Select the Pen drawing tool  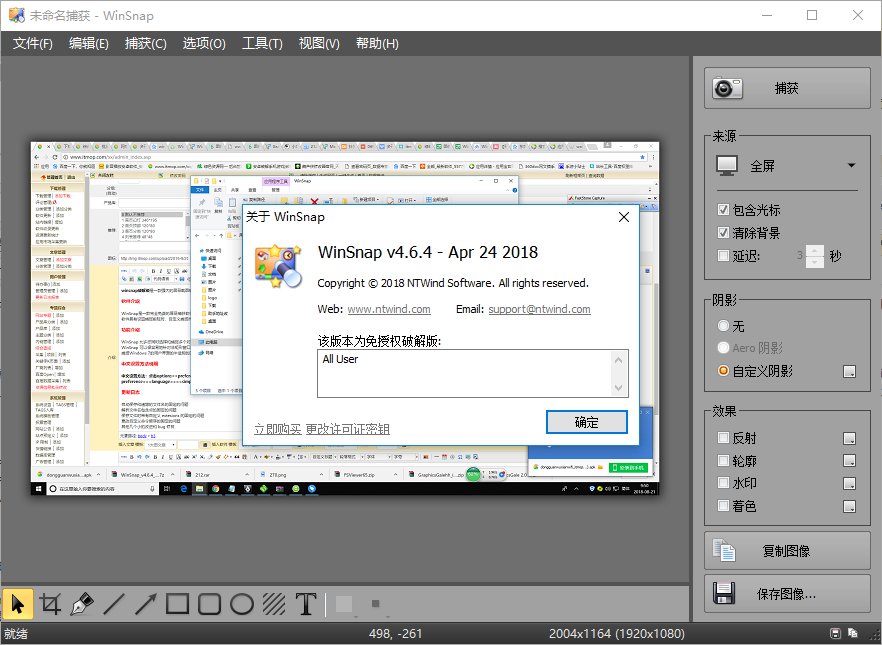tap(82, 605)
